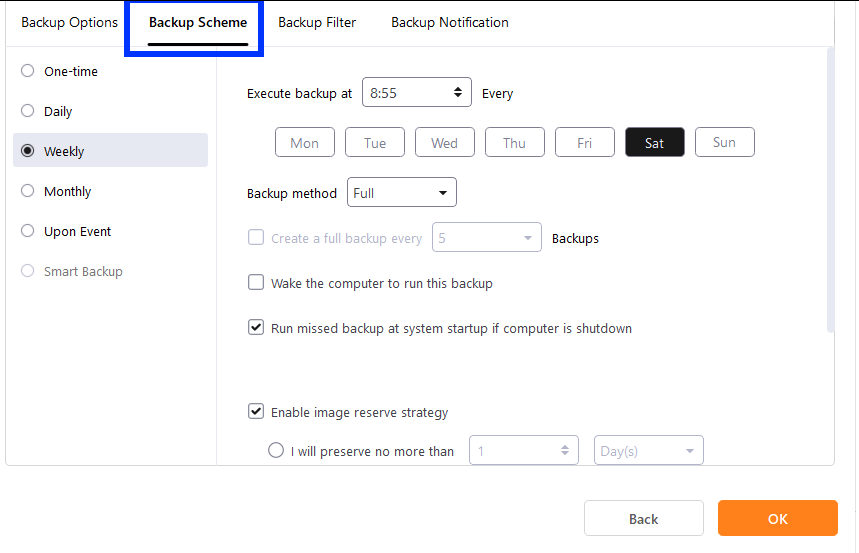Image resolution: width=859 pixels, height=553 pixels.
Task: Choose the Upon Event schedule option
Action: point(27,231)
